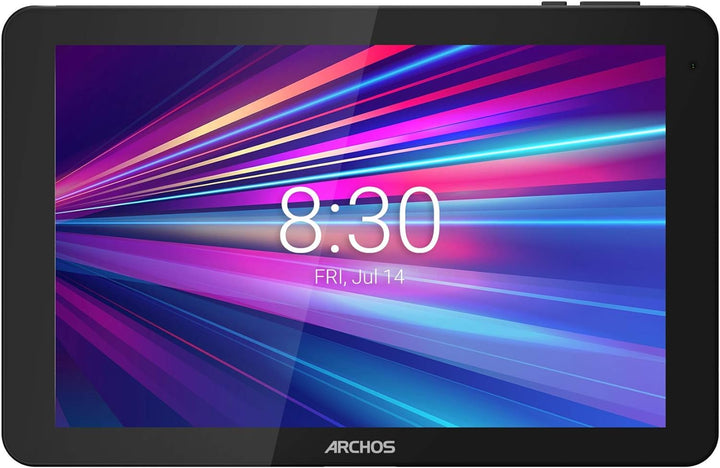This screenshot has height=468, width=720.
Task: Push the shorter button on tablet's top edge
Action: pos(554,4)
